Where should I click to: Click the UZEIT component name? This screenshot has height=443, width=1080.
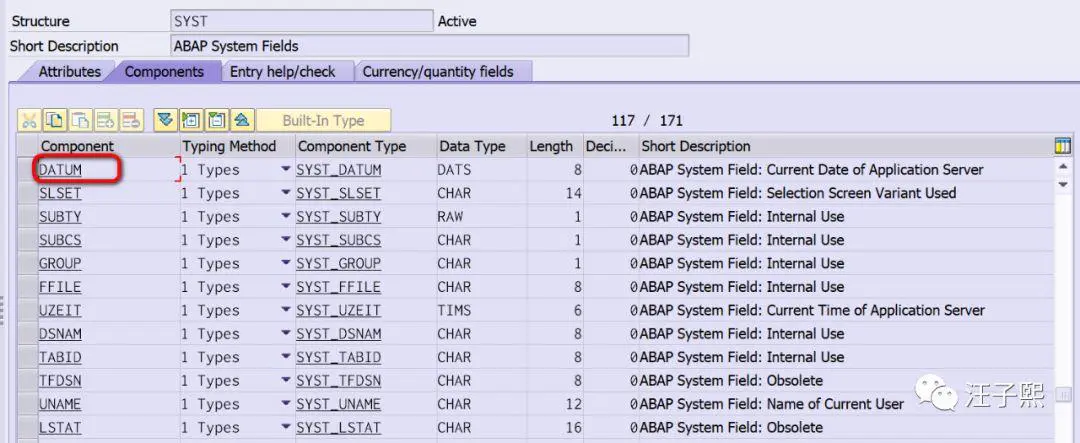click(60, 311)
